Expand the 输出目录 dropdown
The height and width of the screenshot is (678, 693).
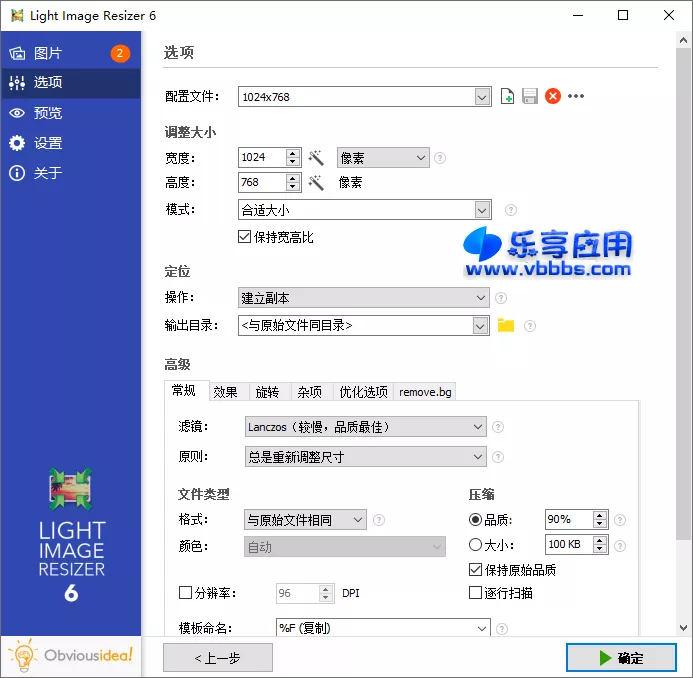coord(480,326)
